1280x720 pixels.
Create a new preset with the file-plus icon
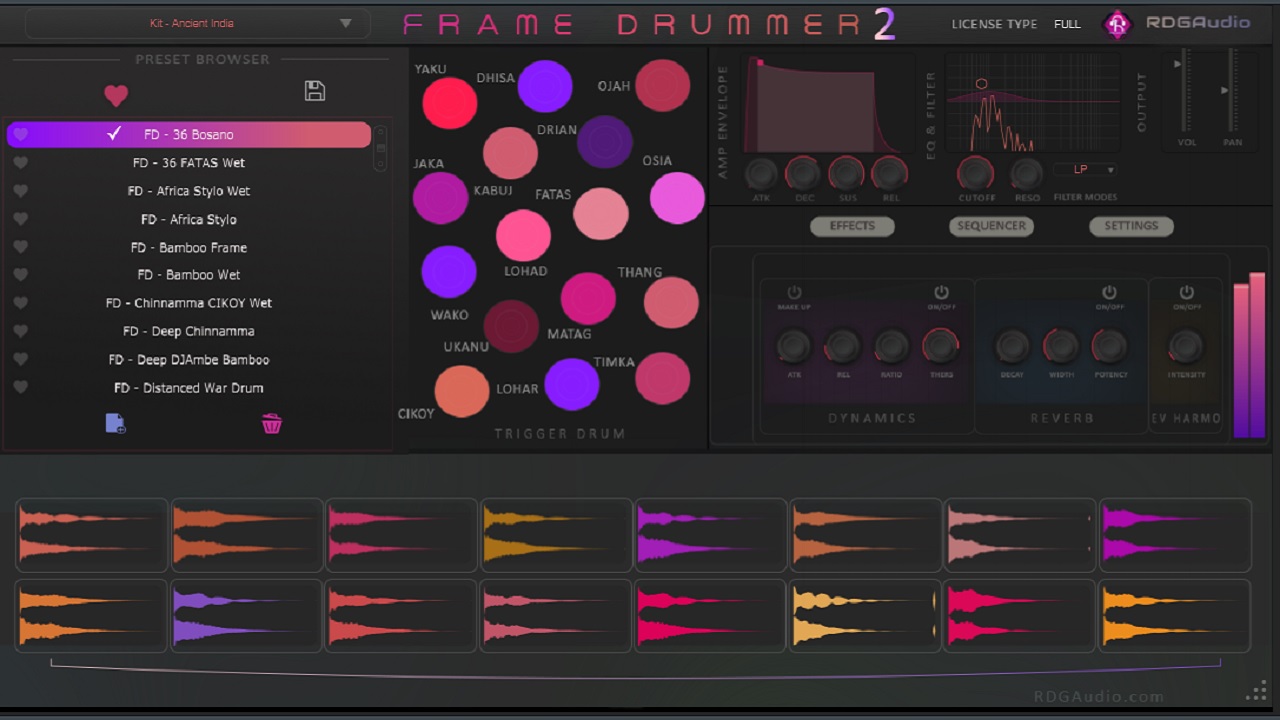116,423
